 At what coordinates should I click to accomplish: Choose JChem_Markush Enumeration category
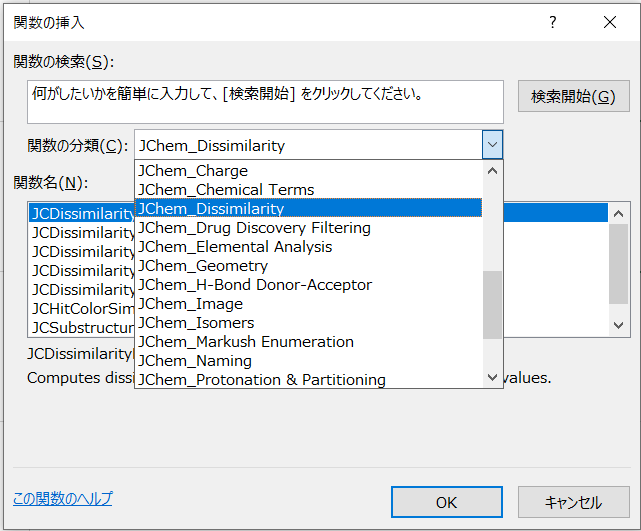[x=309, y=342]
